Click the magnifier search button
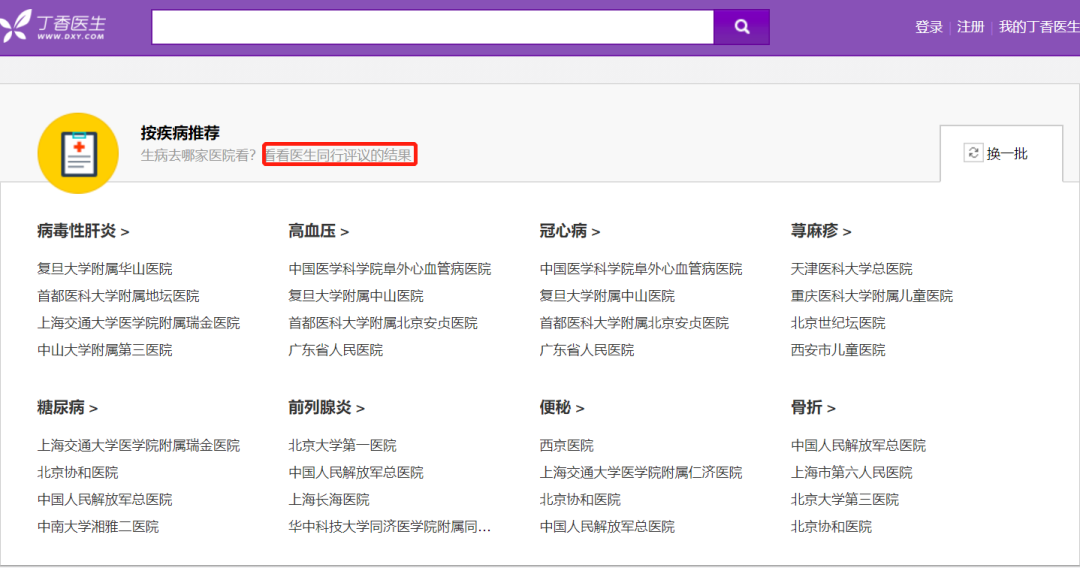This screenshot has height=568, width=1080. coord(742,27)
